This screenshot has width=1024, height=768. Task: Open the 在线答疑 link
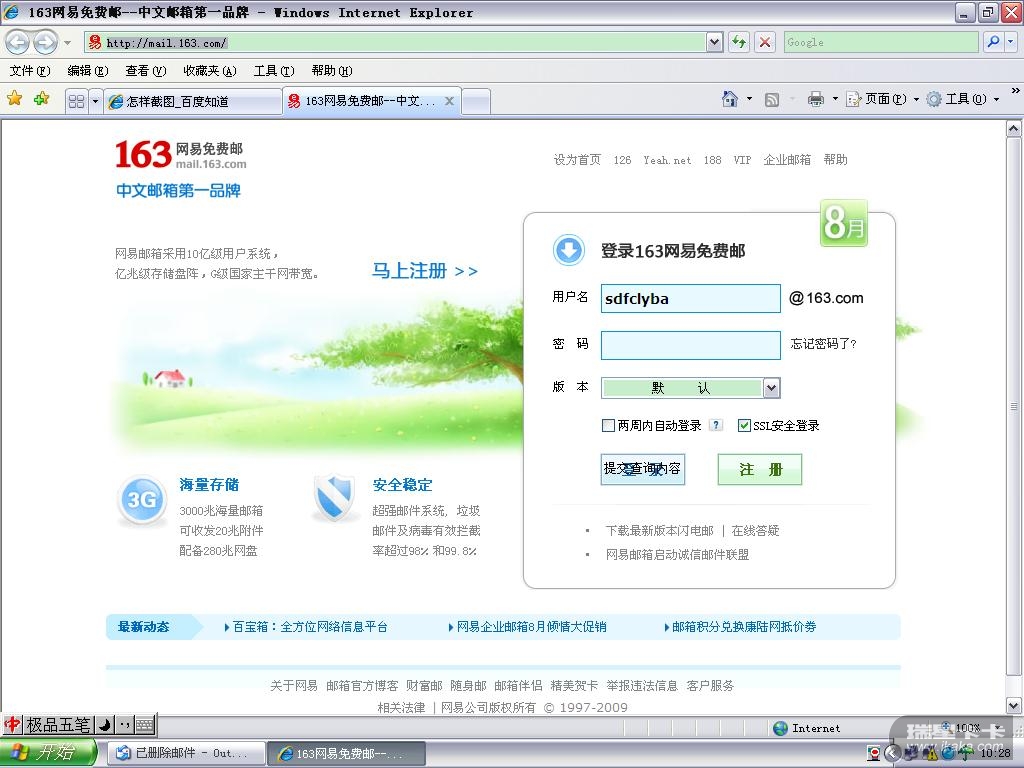756,531
